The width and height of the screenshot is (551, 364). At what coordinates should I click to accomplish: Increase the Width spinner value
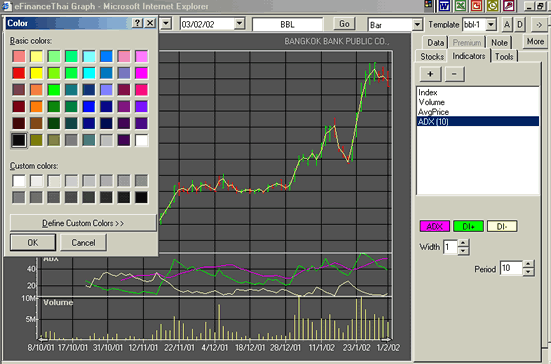pyautogui.click(x=463, y=243)
